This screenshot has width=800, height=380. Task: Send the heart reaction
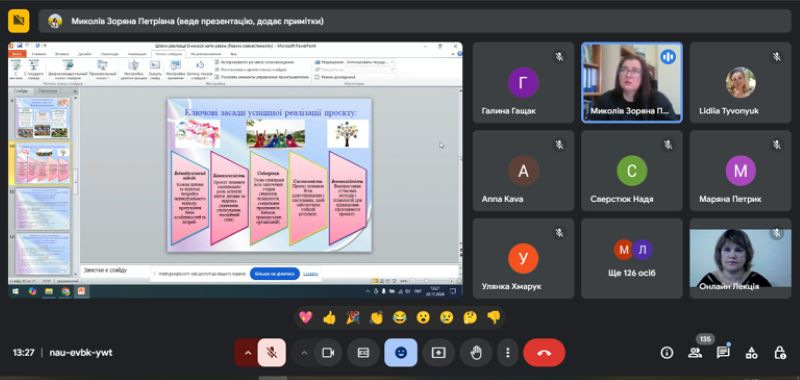pos(306,318)
